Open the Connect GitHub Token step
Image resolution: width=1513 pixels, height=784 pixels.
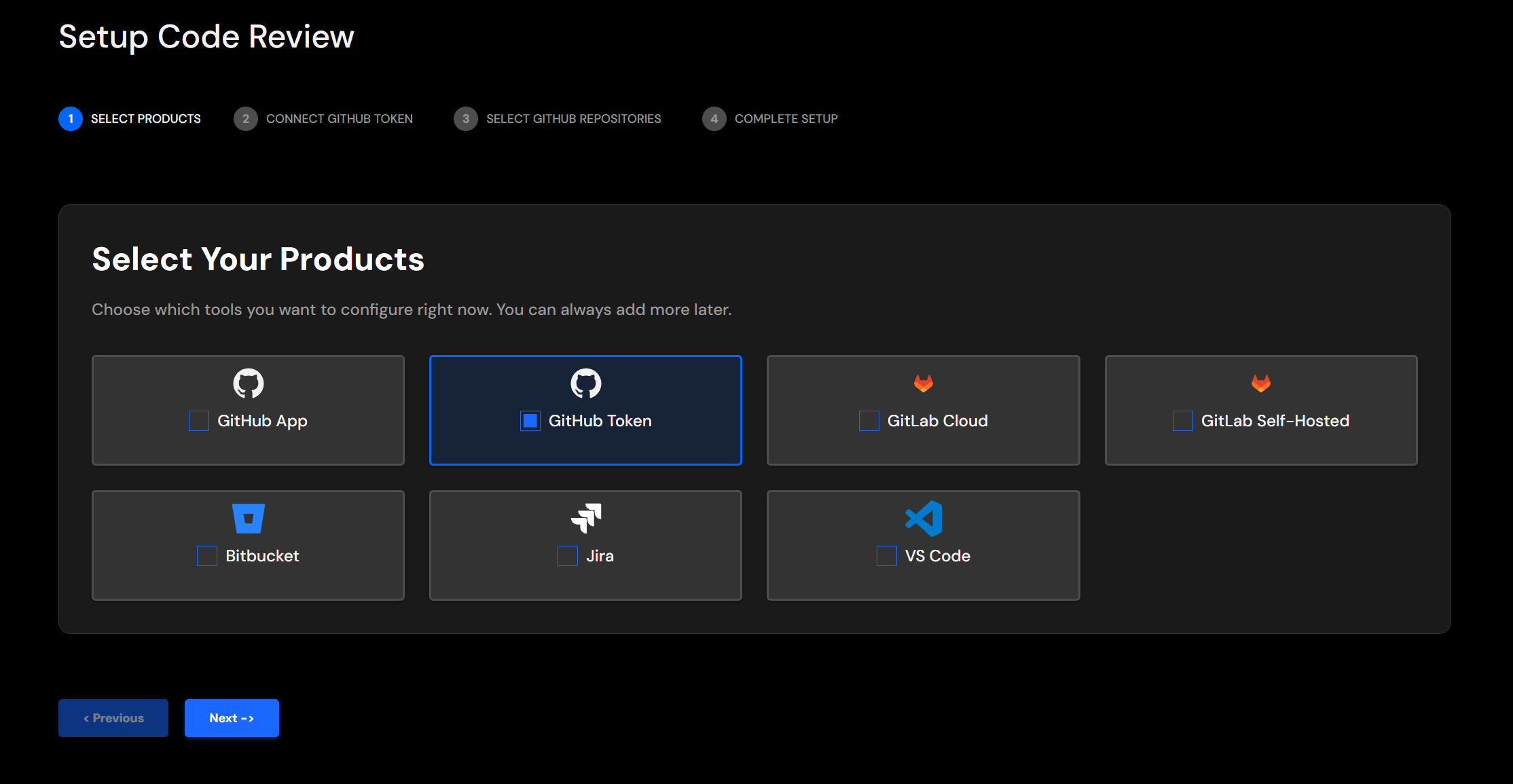pyautogui.click(x=323, y=119)
